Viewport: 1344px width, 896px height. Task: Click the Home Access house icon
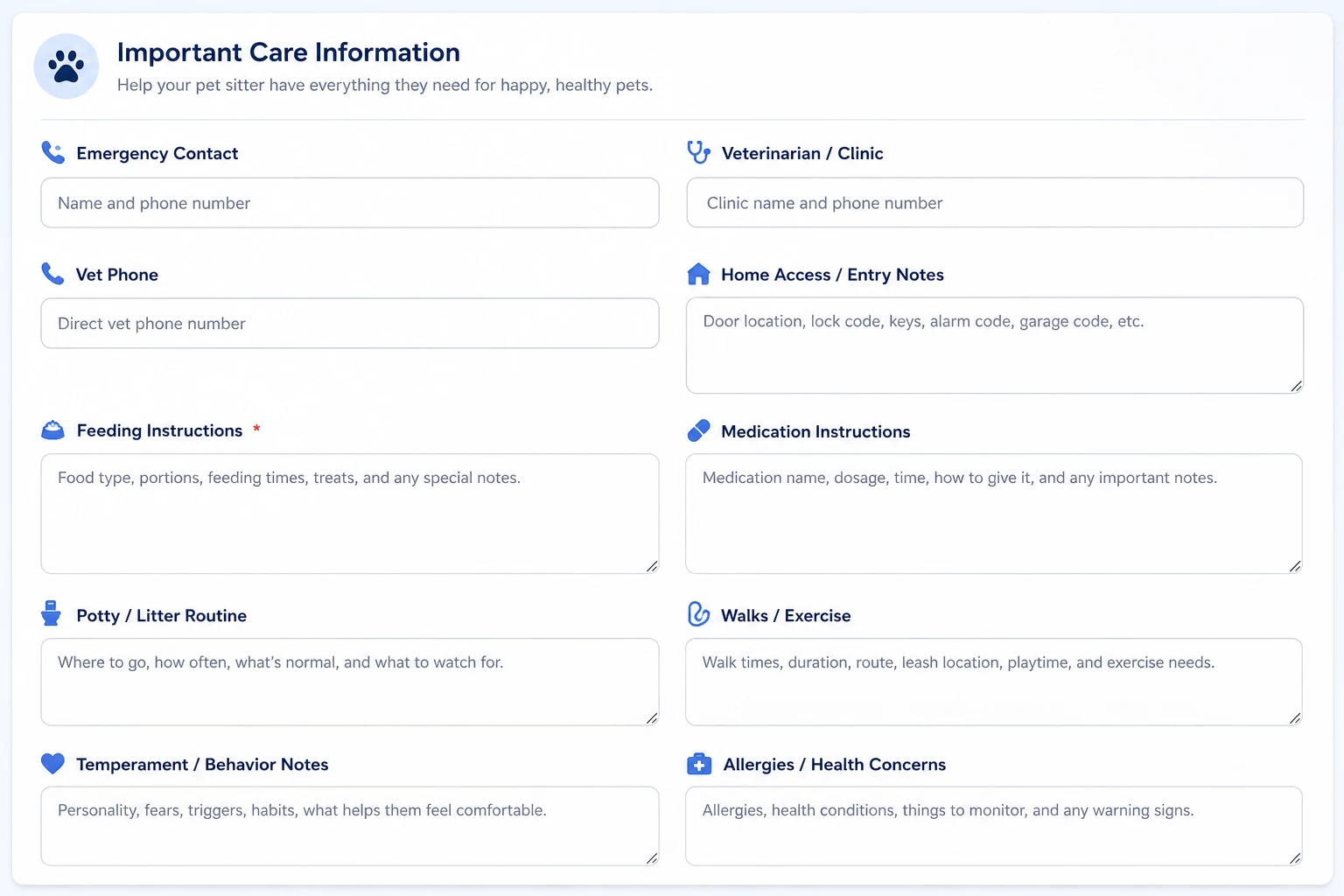point(698,274)
